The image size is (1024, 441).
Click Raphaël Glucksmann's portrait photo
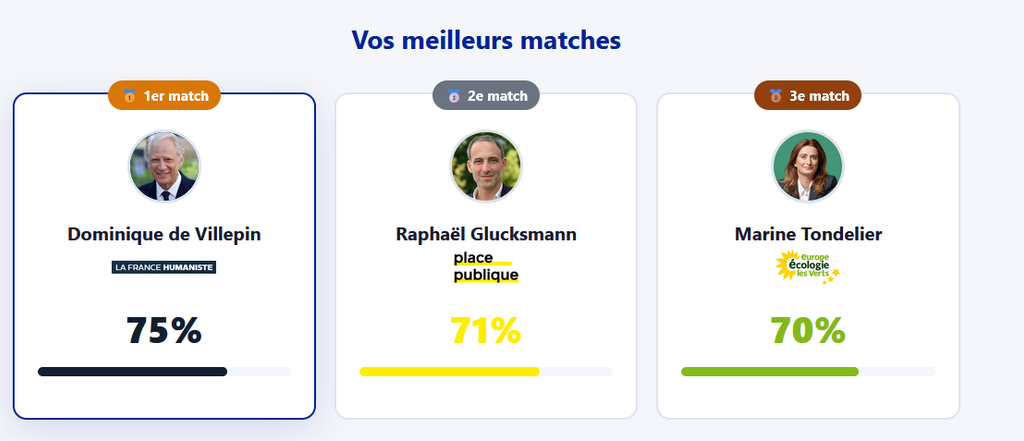(486, 166)
